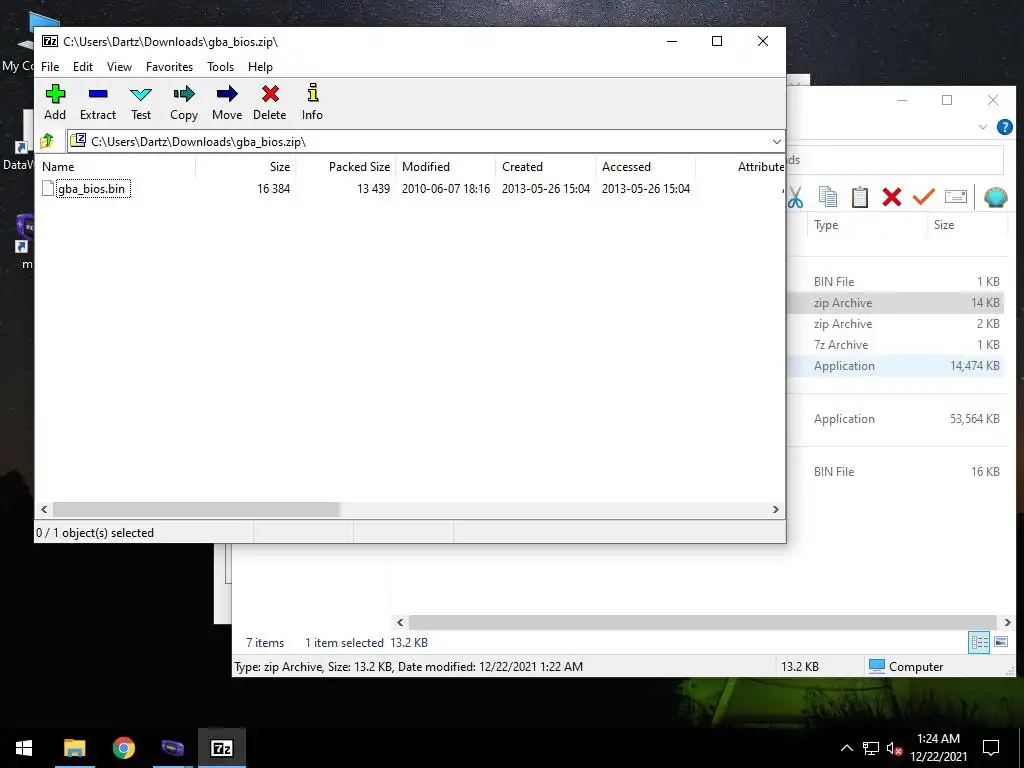Viewport: 1024px width, 768px height.
Task: Select the 1 KB BIN File row
Action: click(896, 281)
